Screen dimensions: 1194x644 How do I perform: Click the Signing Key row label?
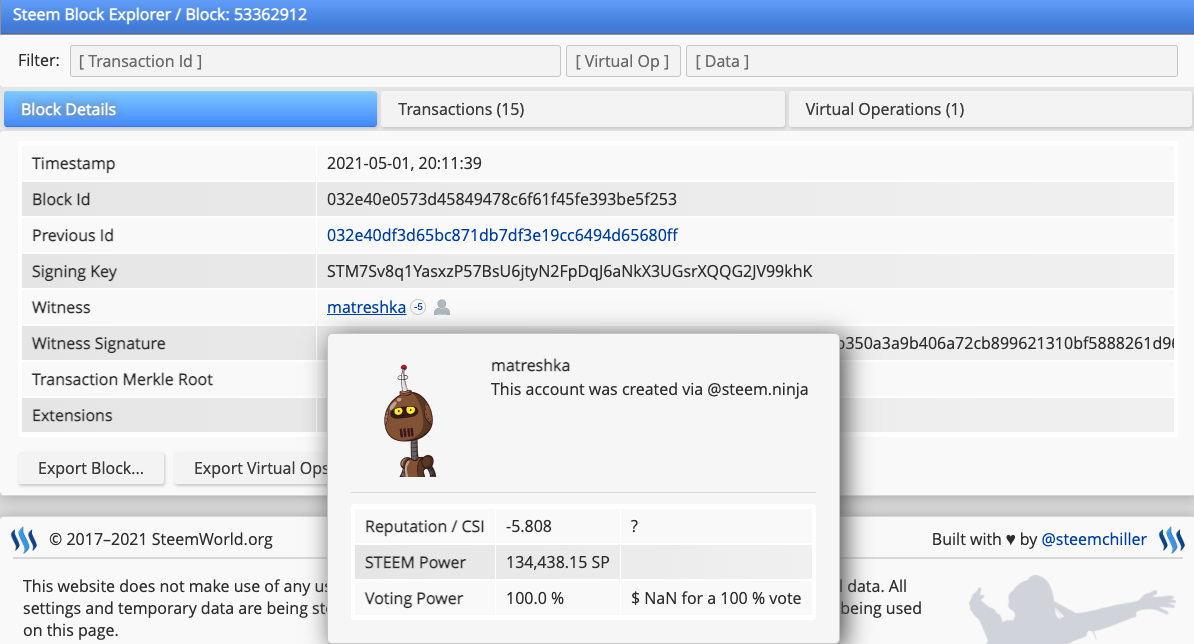pos(75,272)
